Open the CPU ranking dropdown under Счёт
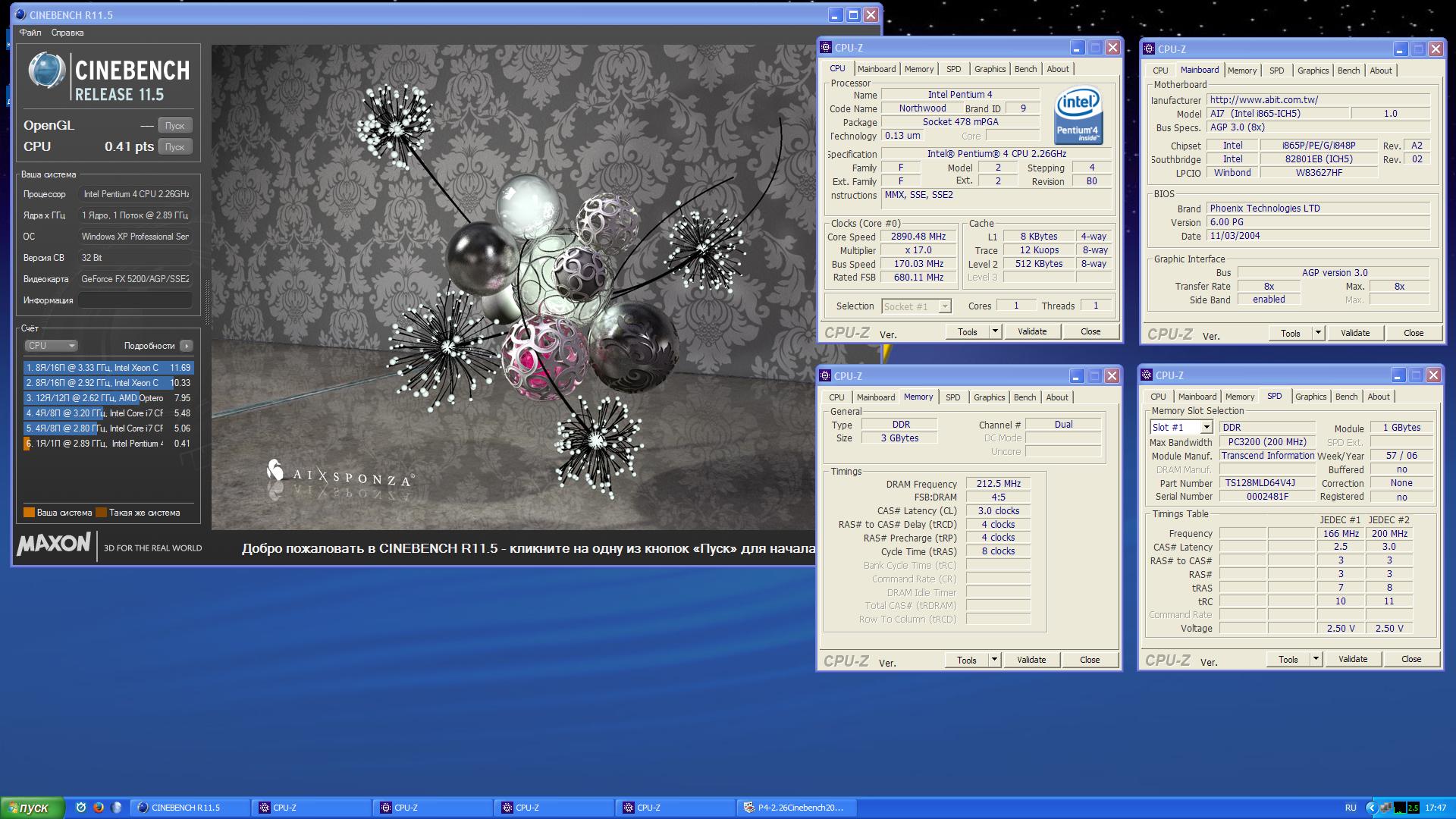 pos(51,346)
